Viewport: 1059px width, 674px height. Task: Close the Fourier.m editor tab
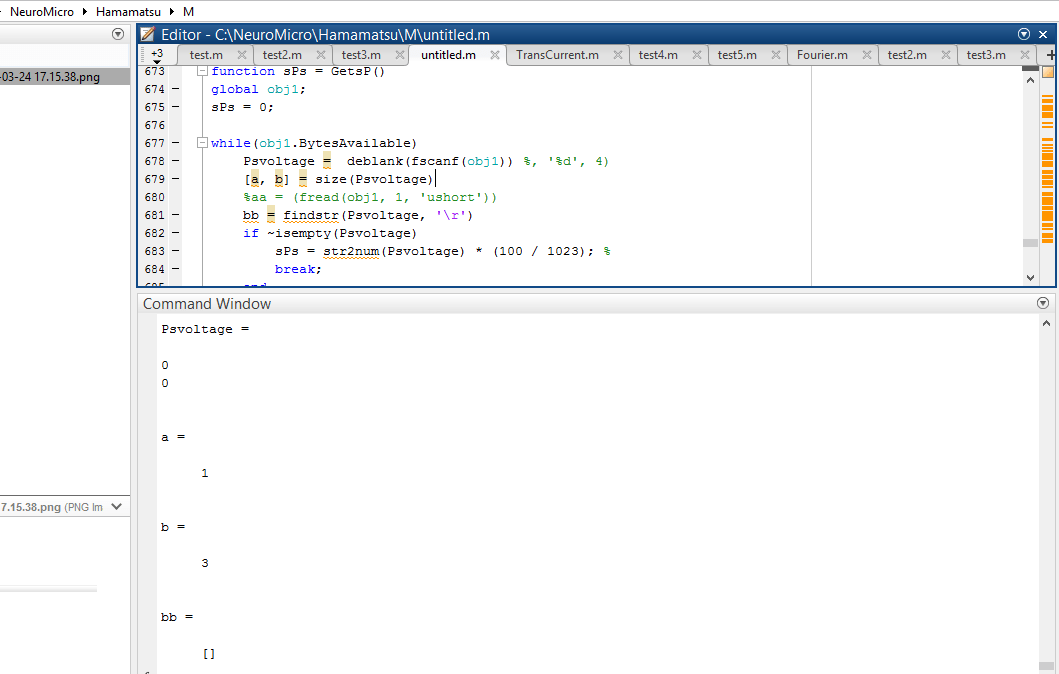(867, 55)
